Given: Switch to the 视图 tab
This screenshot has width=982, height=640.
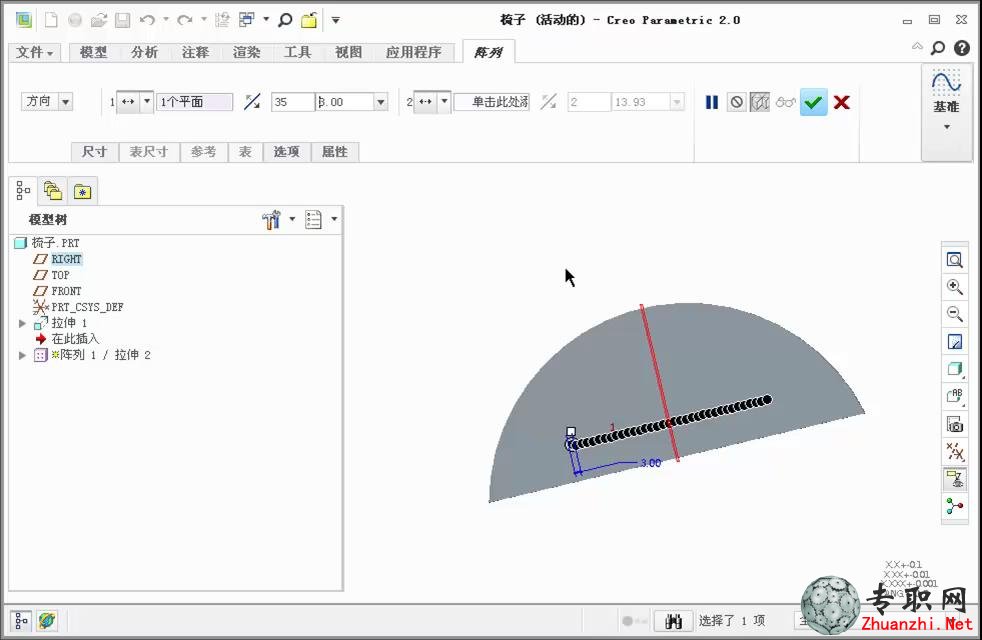Looking at the screenshot, I should click(349, 52).
